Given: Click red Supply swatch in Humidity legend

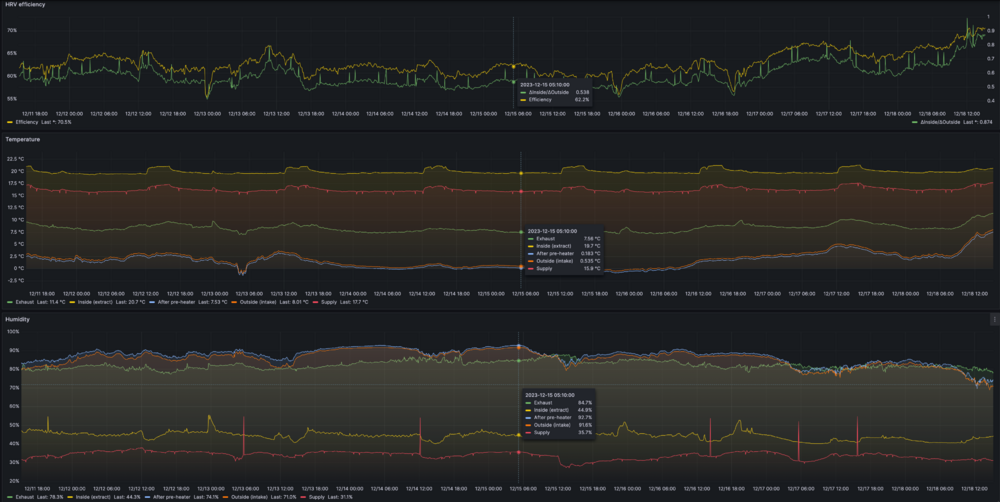Looking at the screenshot, I should coord(308,496).
